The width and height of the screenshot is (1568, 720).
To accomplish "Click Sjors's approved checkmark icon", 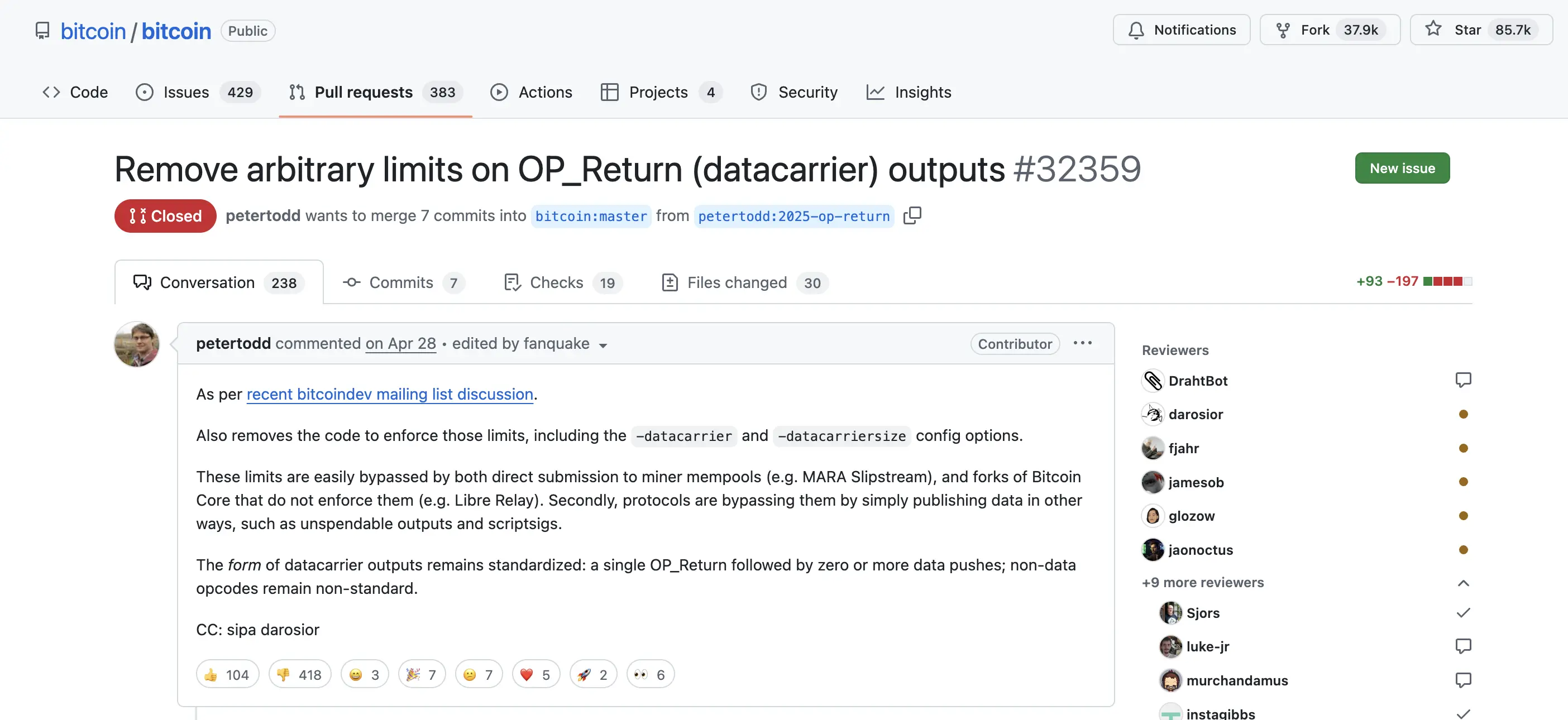I will pyautogui.click(x=1462, y=612).
